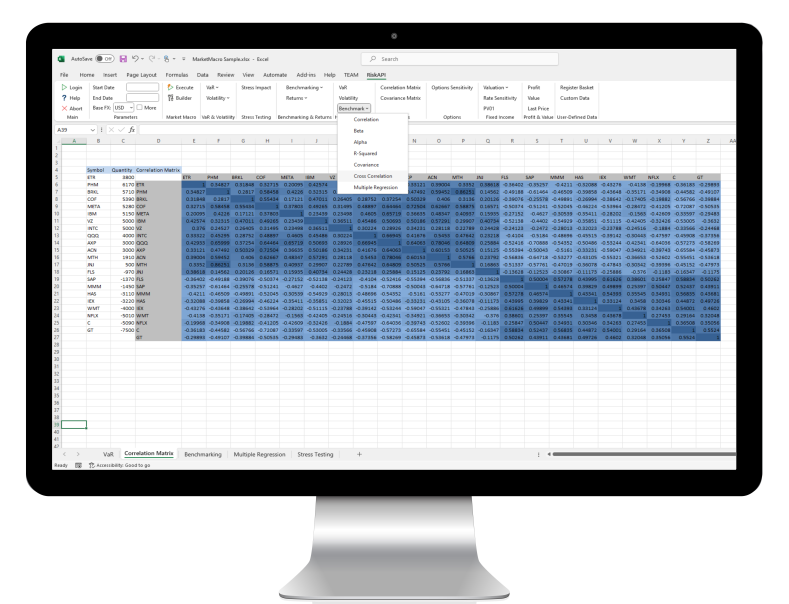Click the Select All corner triangle

[x=57, y=141]
